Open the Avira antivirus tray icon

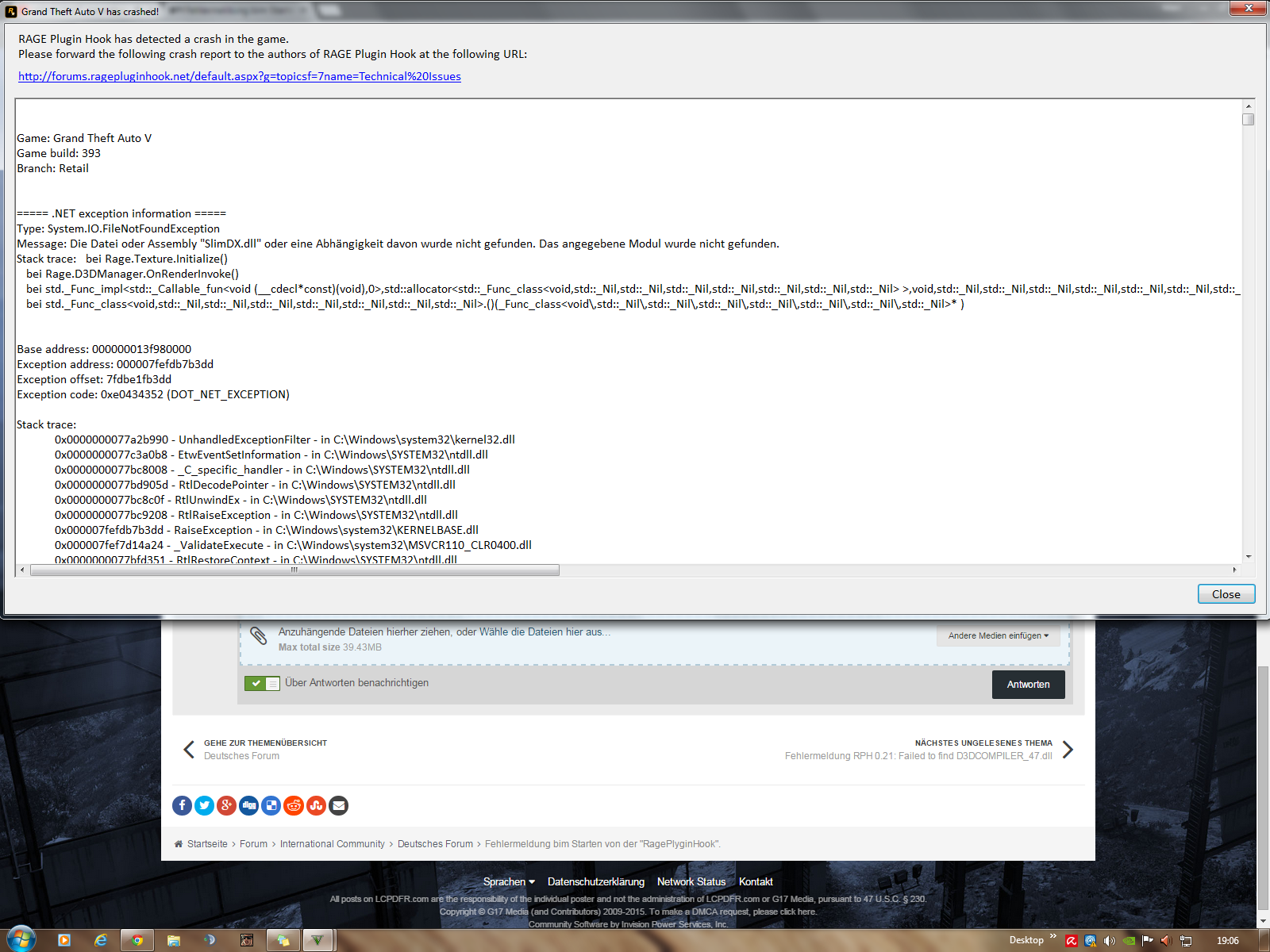point(1071,941)
